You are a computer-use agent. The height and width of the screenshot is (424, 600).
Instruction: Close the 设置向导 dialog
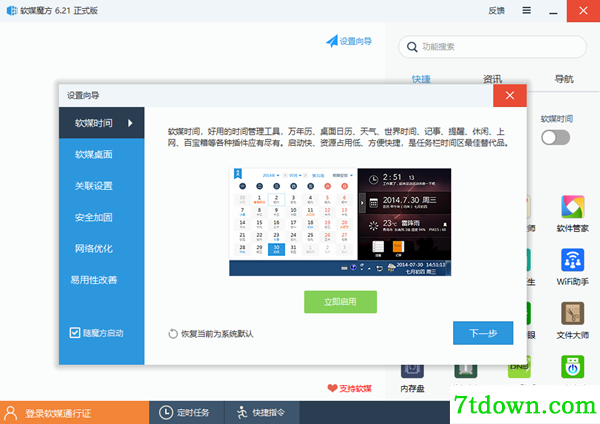tap(510, 95)
